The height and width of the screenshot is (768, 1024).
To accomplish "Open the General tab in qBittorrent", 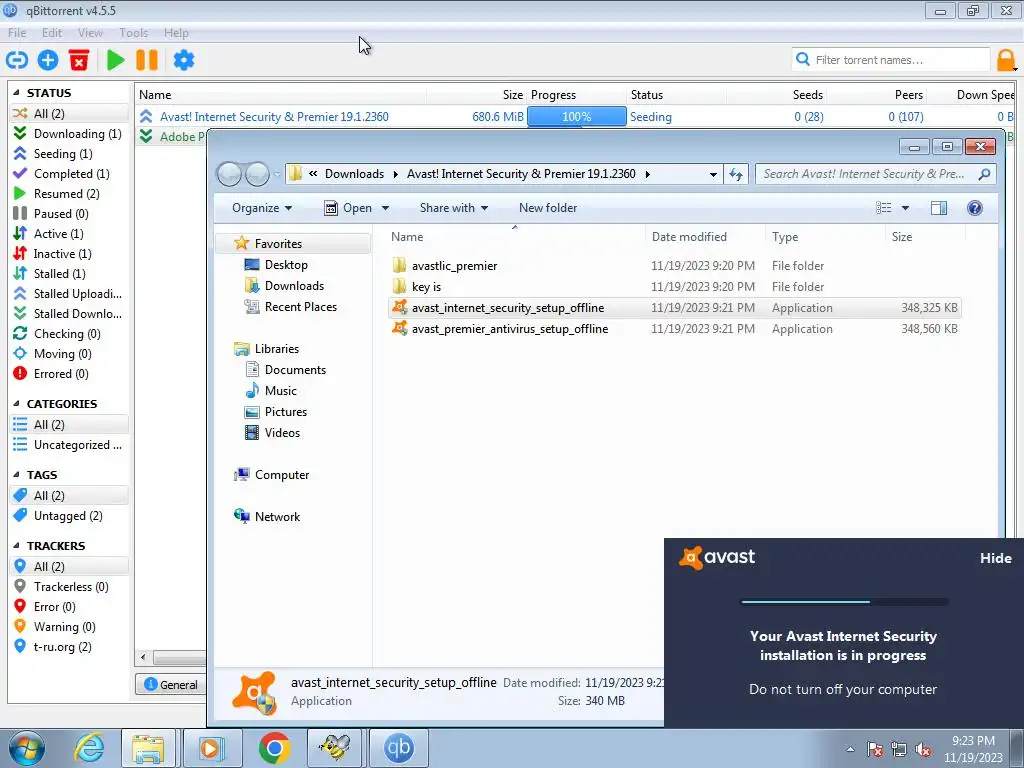I will click(171, 684).
